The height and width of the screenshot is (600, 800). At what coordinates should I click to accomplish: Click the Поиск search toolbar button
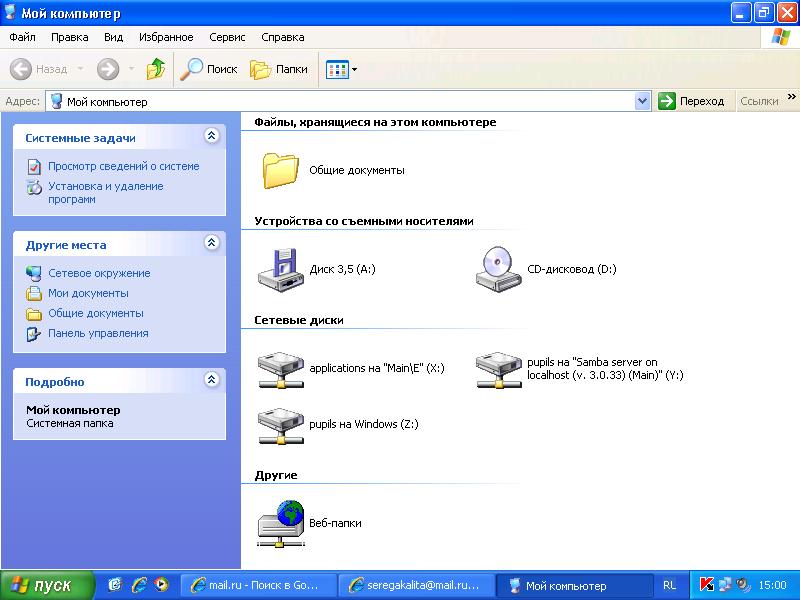point(209,69)
